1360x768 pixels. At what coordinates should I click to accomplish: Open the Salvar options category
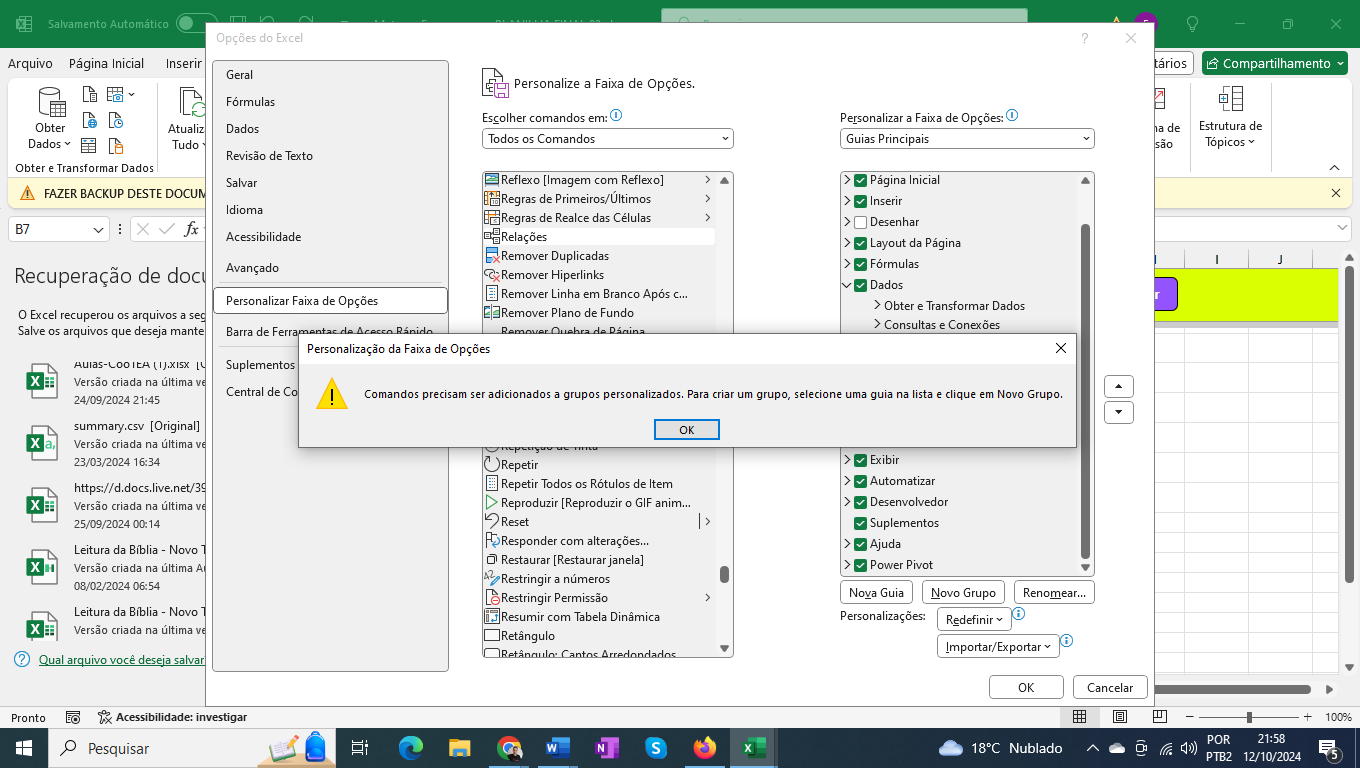[330, 183]
